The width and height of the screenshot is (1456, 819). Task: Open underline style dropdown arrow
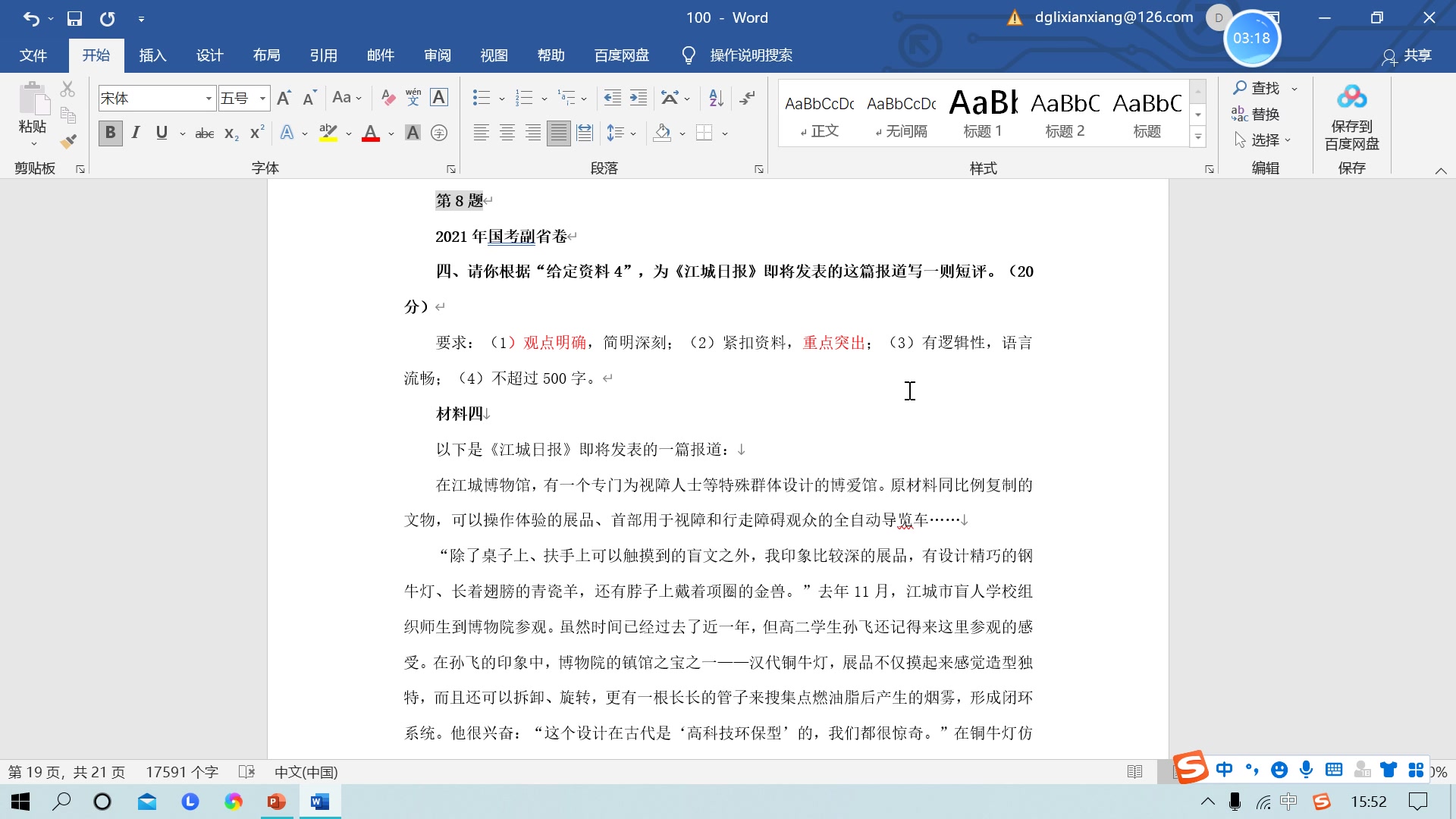click(x=183, y=133)
